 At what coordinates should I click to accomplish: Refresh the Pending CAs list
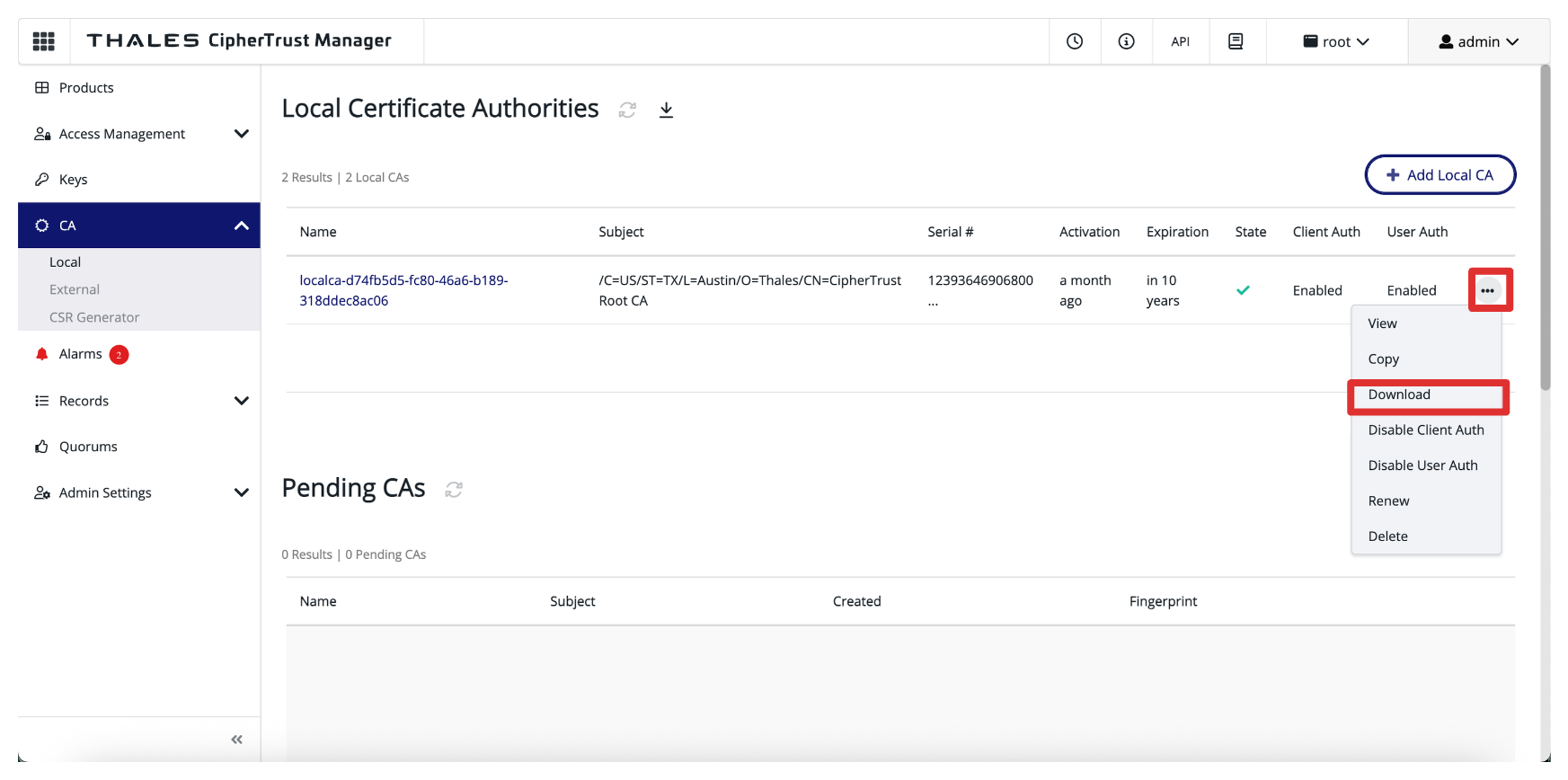click(454, 489)
